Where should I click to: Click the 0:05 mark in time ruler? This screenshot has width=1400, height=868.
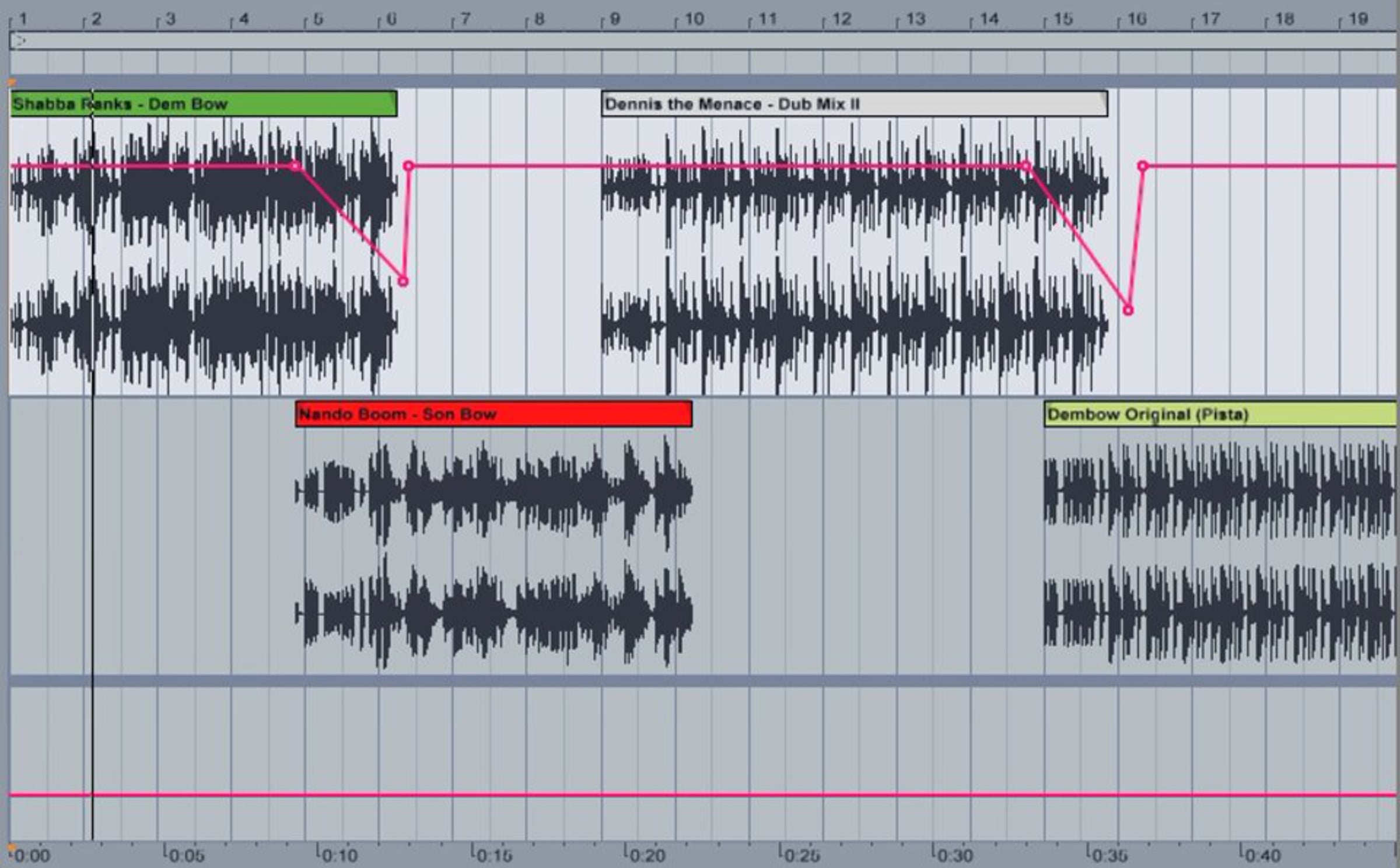tap(184, 855)
